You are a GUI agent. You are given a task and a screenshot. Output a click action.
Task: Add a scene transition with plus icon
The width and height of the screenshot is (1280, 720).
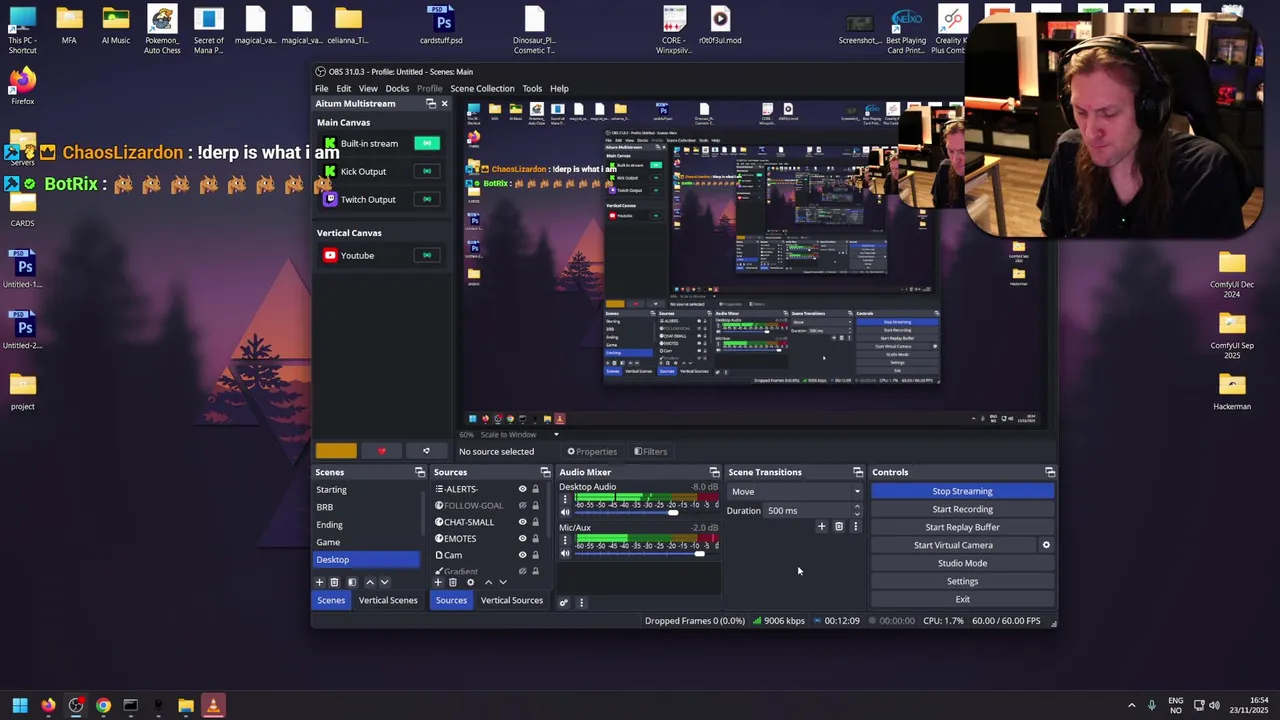click(822, 527)
